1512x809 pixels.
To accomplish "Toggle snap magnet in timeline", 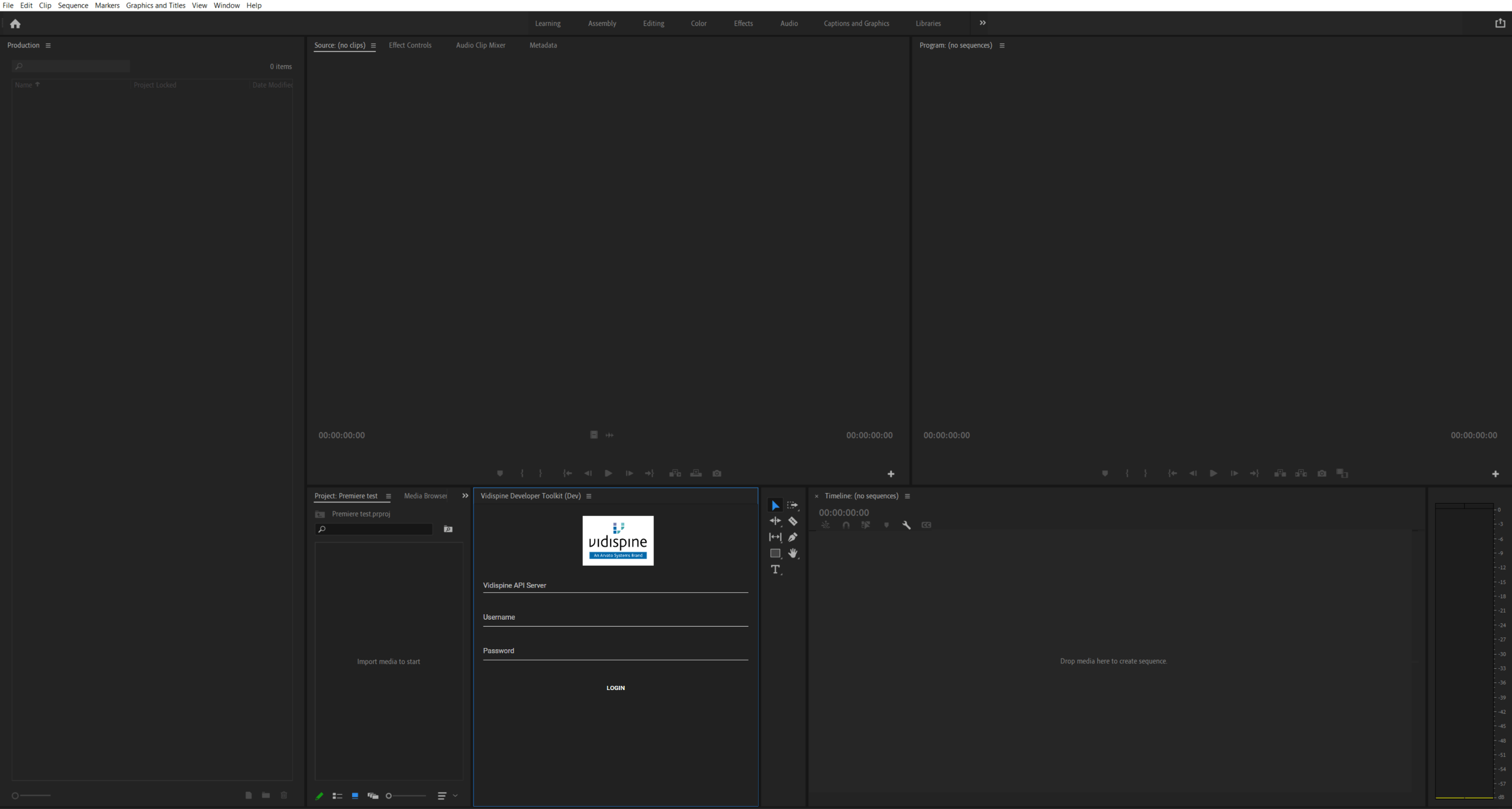I will 846,525.
